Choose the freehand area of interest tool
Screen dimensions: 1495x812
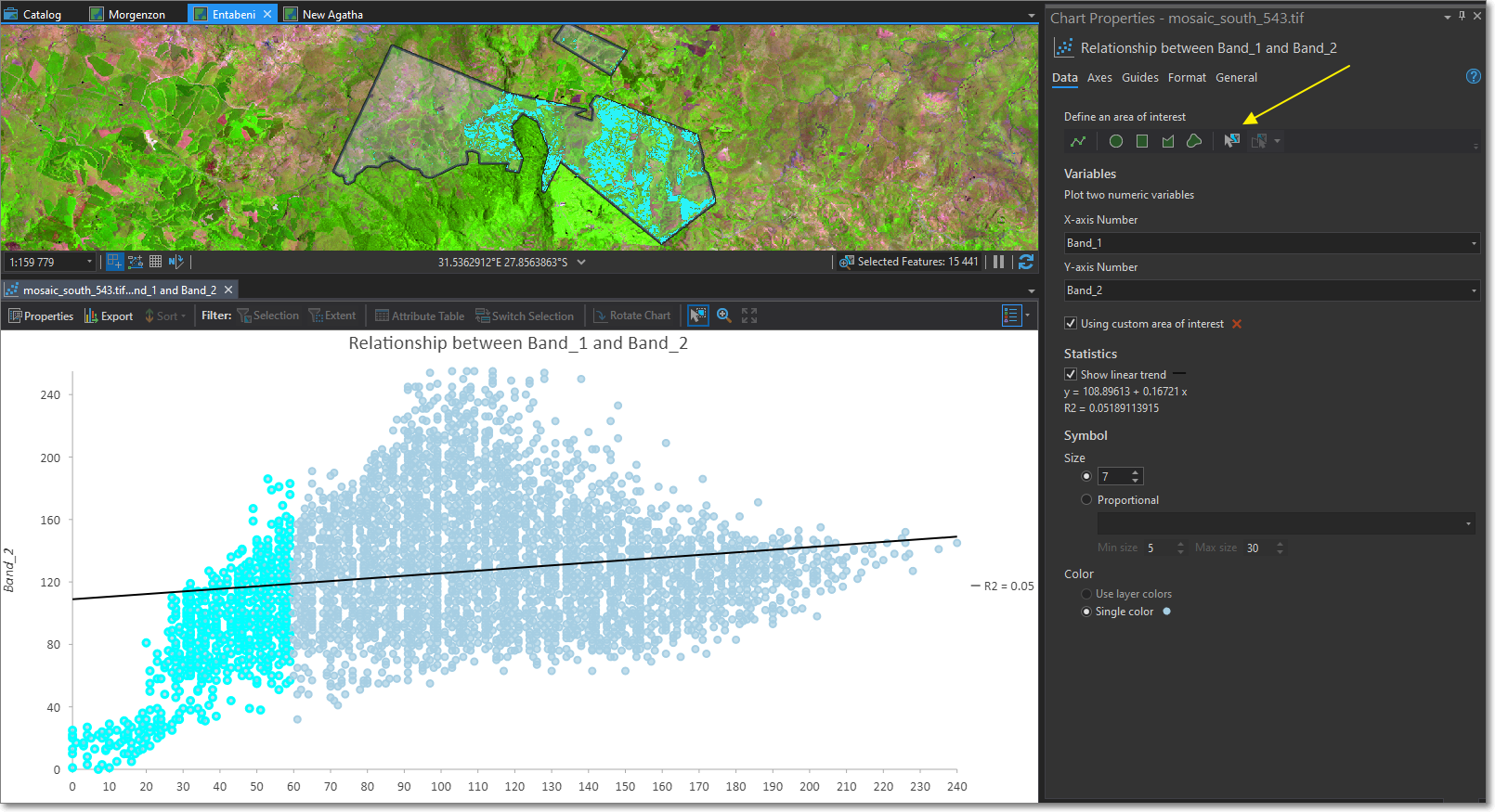1194,141
